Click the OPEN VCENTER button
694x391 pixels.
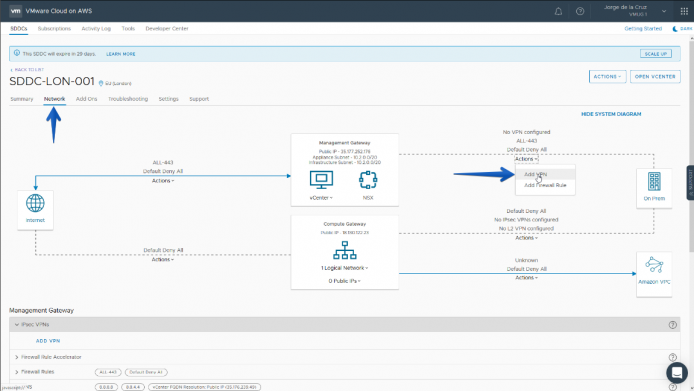click(x=655, y=77)
